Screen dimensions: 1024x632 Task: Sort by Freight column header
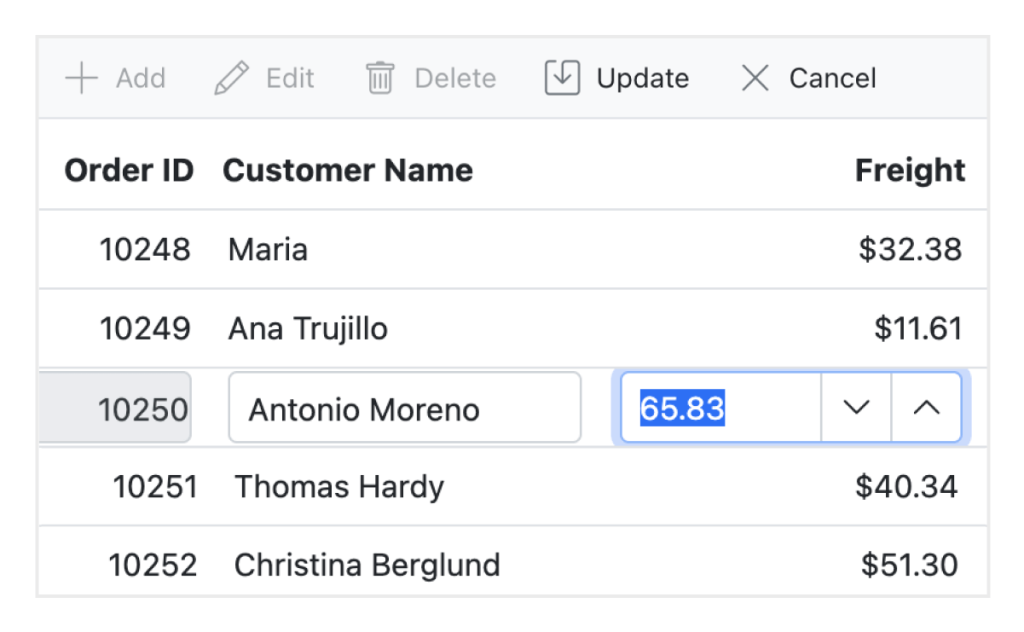pos(910,170)
